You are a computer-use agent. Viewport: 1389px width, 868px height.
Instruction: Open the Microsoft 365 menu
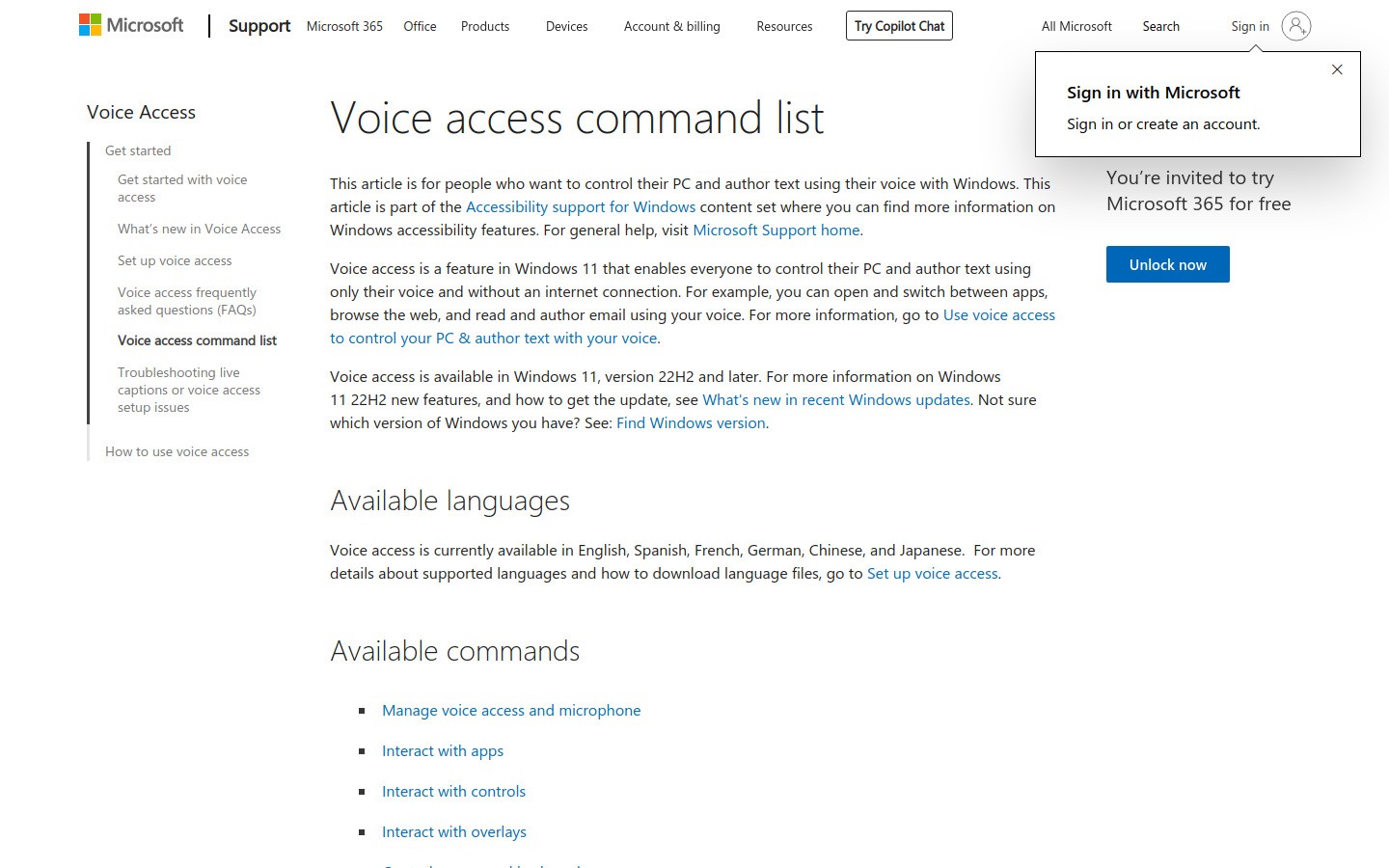click(344, 27)
